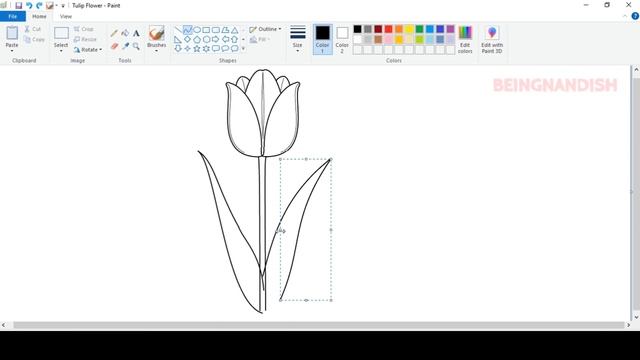The width and height of the screenshot is (640, 360).
Task: Choose the Right arrow shape
Action: pyautogui.click(x=216, y=39)
